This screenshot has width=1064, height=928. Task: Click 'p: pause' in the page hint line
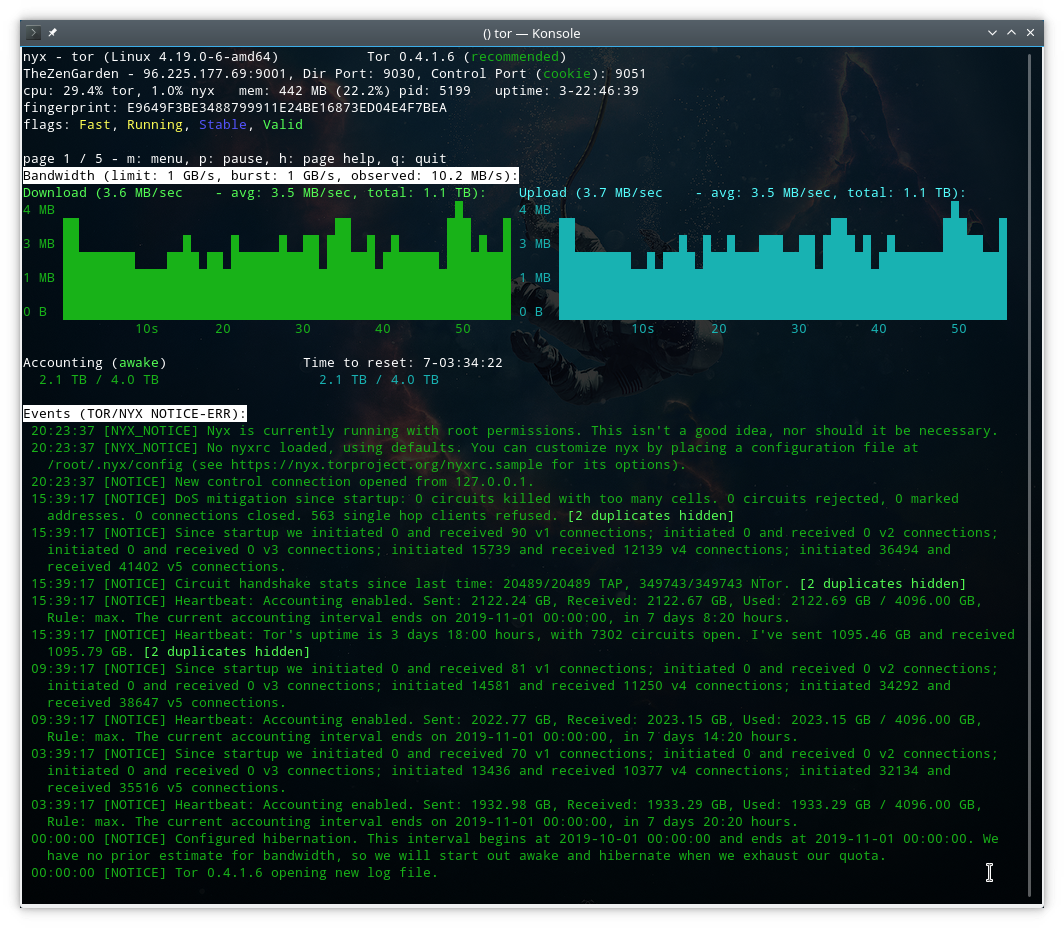[x=231, y=159]
